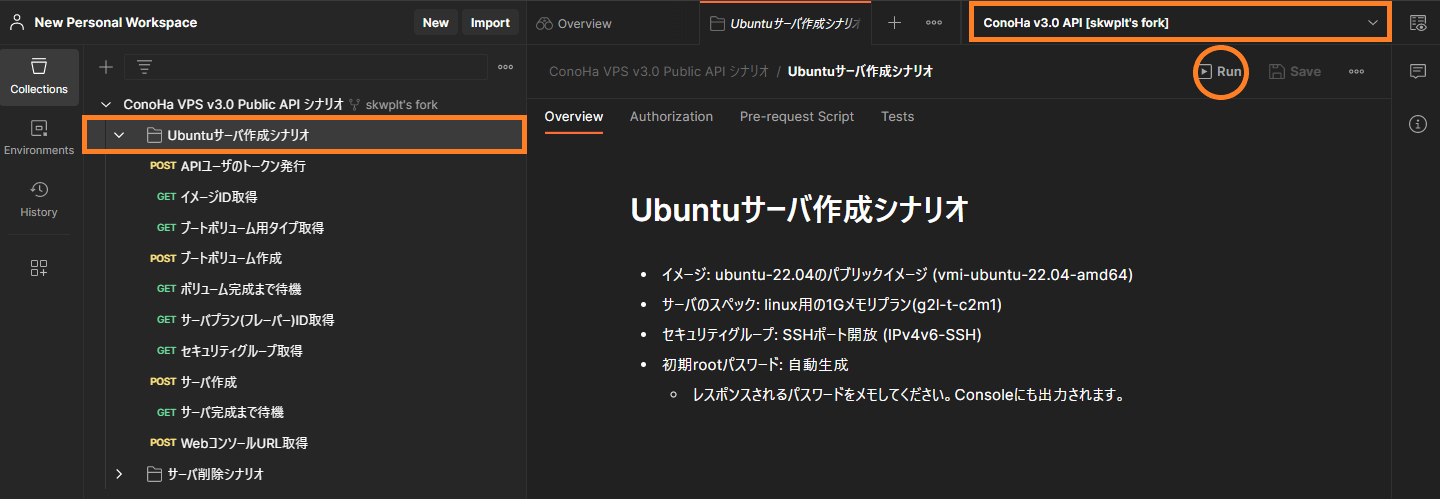Open the POST WebコンソールURL取得 request
The image size is (1440, 499).
304,443
